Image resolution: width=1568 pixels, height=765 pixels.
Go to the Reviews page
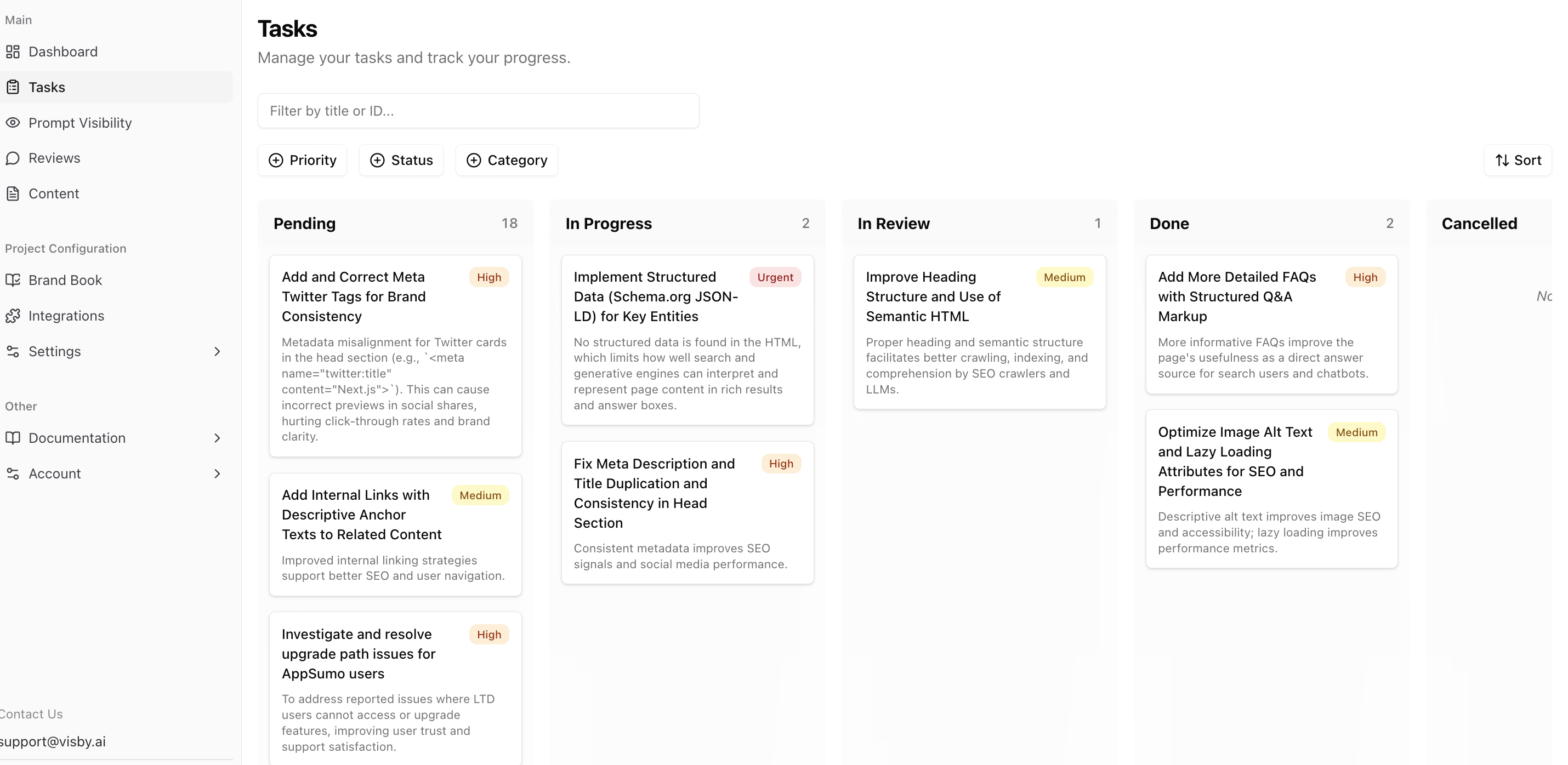click(54, 158)
